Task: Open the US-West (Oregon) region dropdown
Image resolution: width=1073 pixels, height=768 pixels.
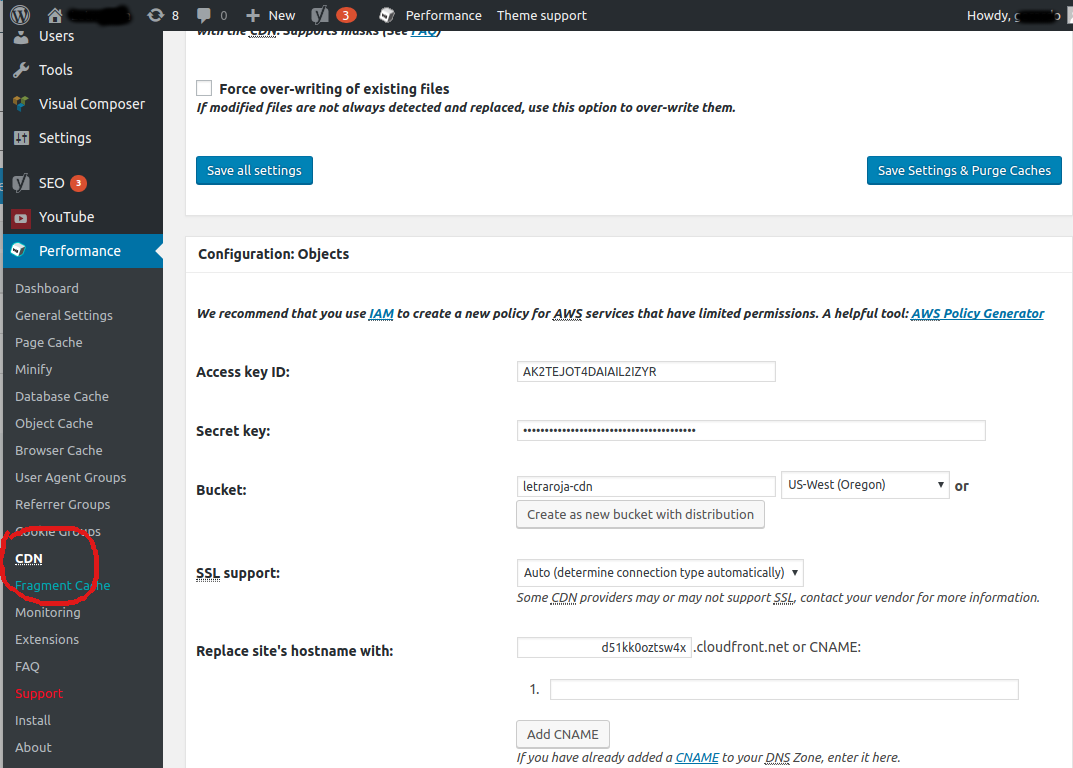Action: (864, 484)
